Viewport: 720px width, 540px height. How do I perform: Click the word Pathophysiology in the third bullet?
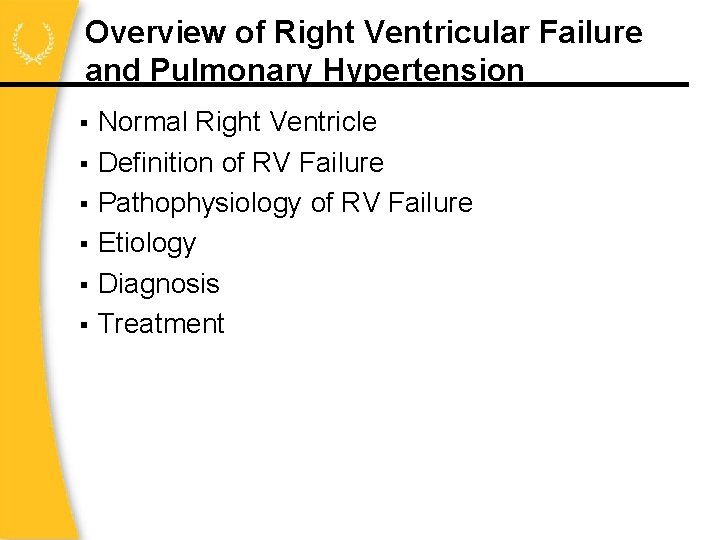pos(200,203)
